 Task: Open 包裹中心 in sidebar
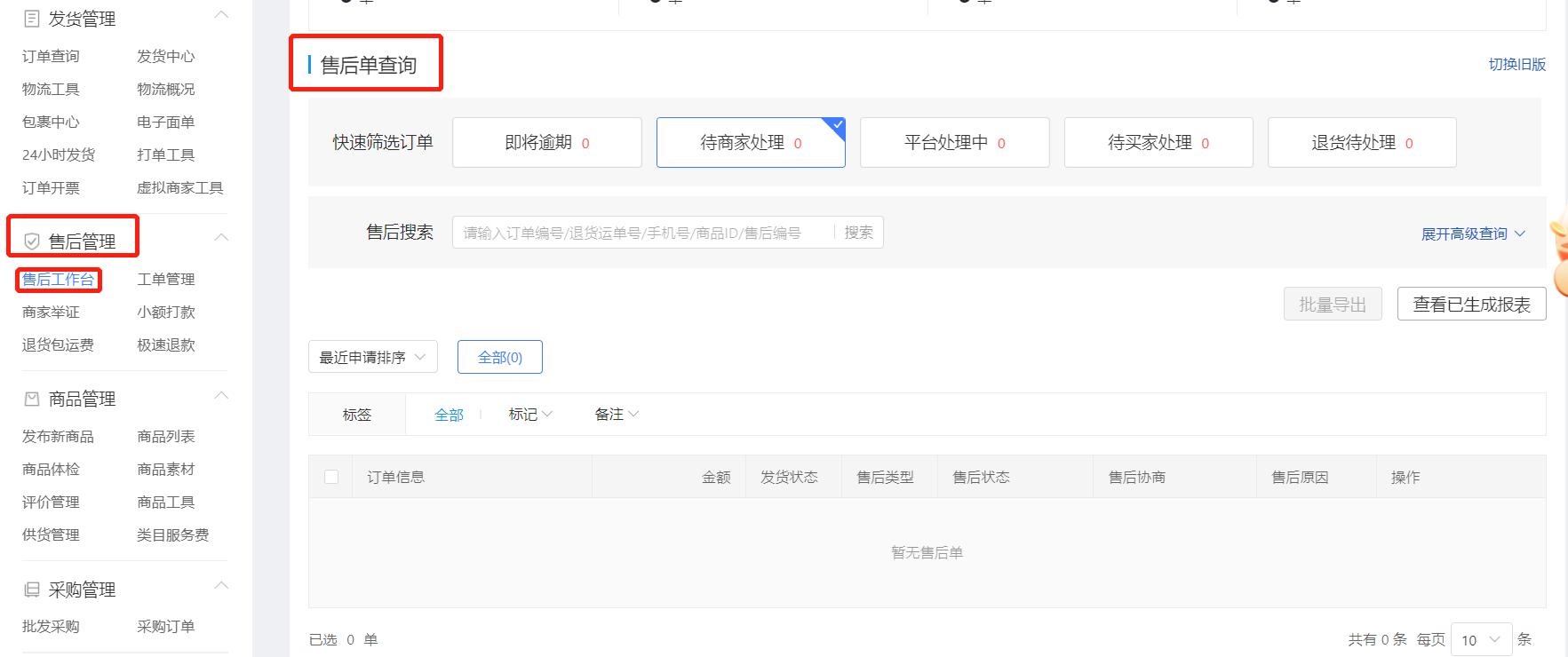coord(51,122)
